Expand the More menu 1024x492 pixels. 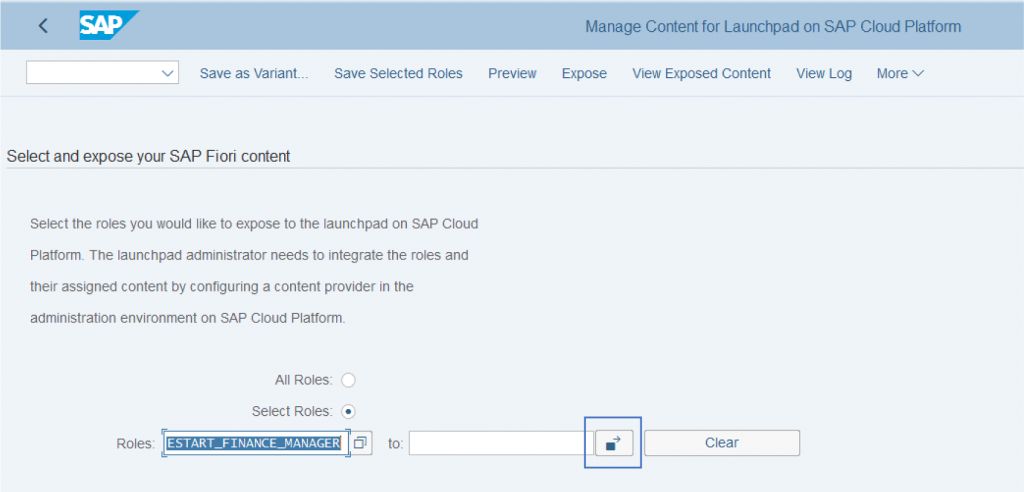click(900, 73)
